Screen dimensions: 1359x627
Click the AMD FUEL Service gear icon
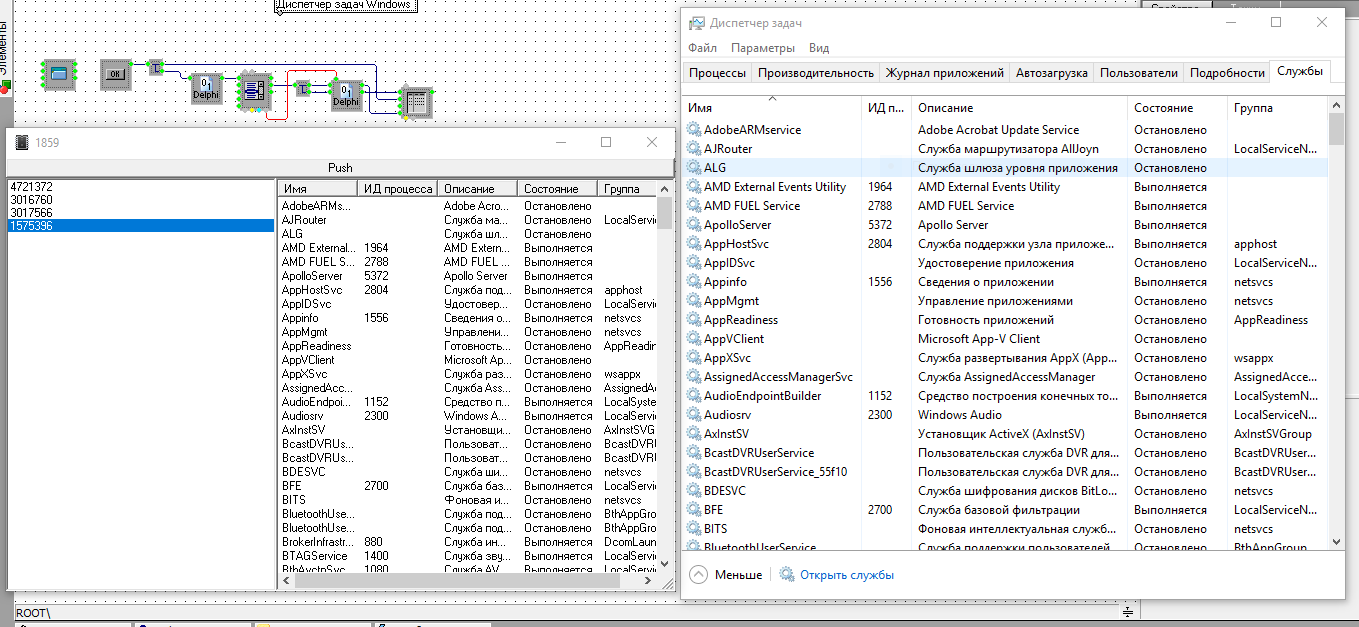click(694, 206)
